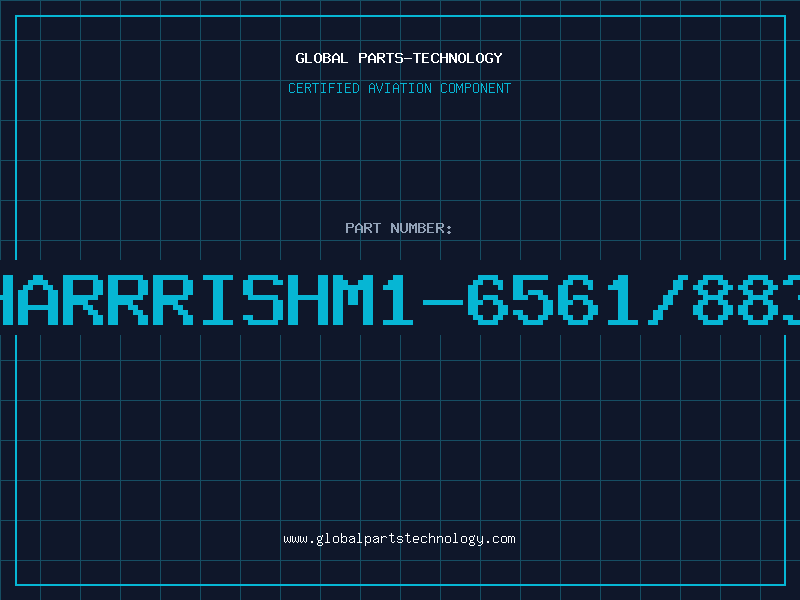Click the 6561 digits in the part number
This screenshot has width=800, height=600.
click(553, 300)
